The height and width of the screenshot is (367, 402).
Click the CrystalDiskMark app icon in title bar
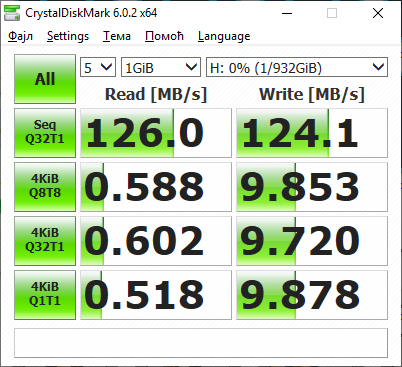point(12,13)
